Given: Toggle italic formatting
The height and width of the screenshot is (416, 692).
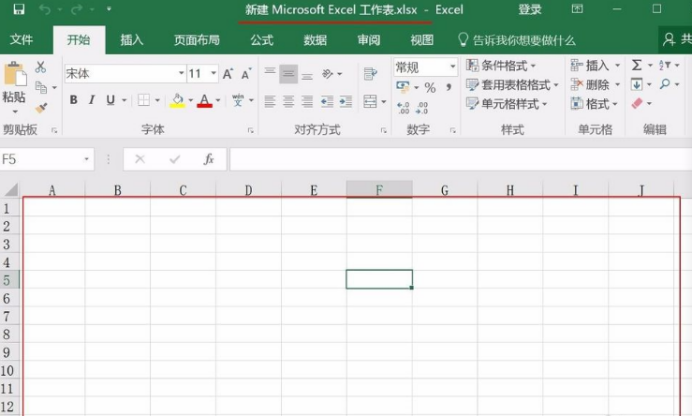Looking at the screenshot, I should click(92, 100).
